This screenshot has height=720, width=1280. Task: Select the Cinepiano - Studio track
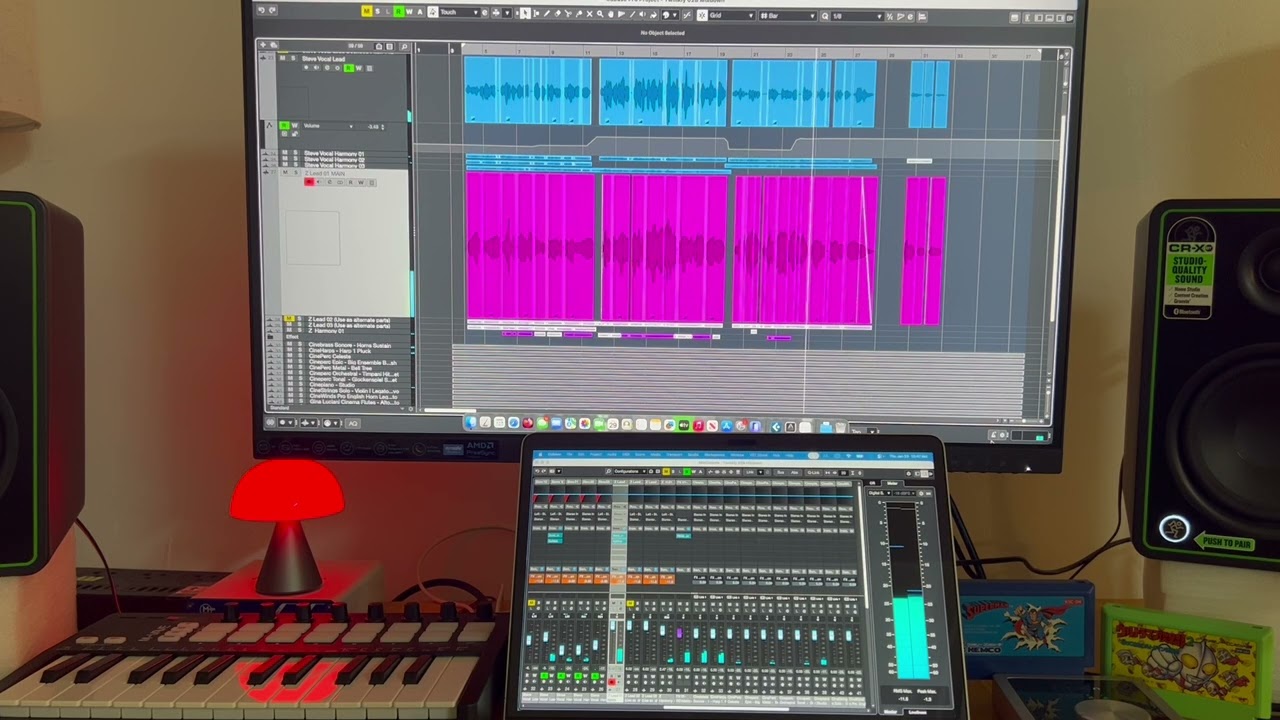point(332,385)
